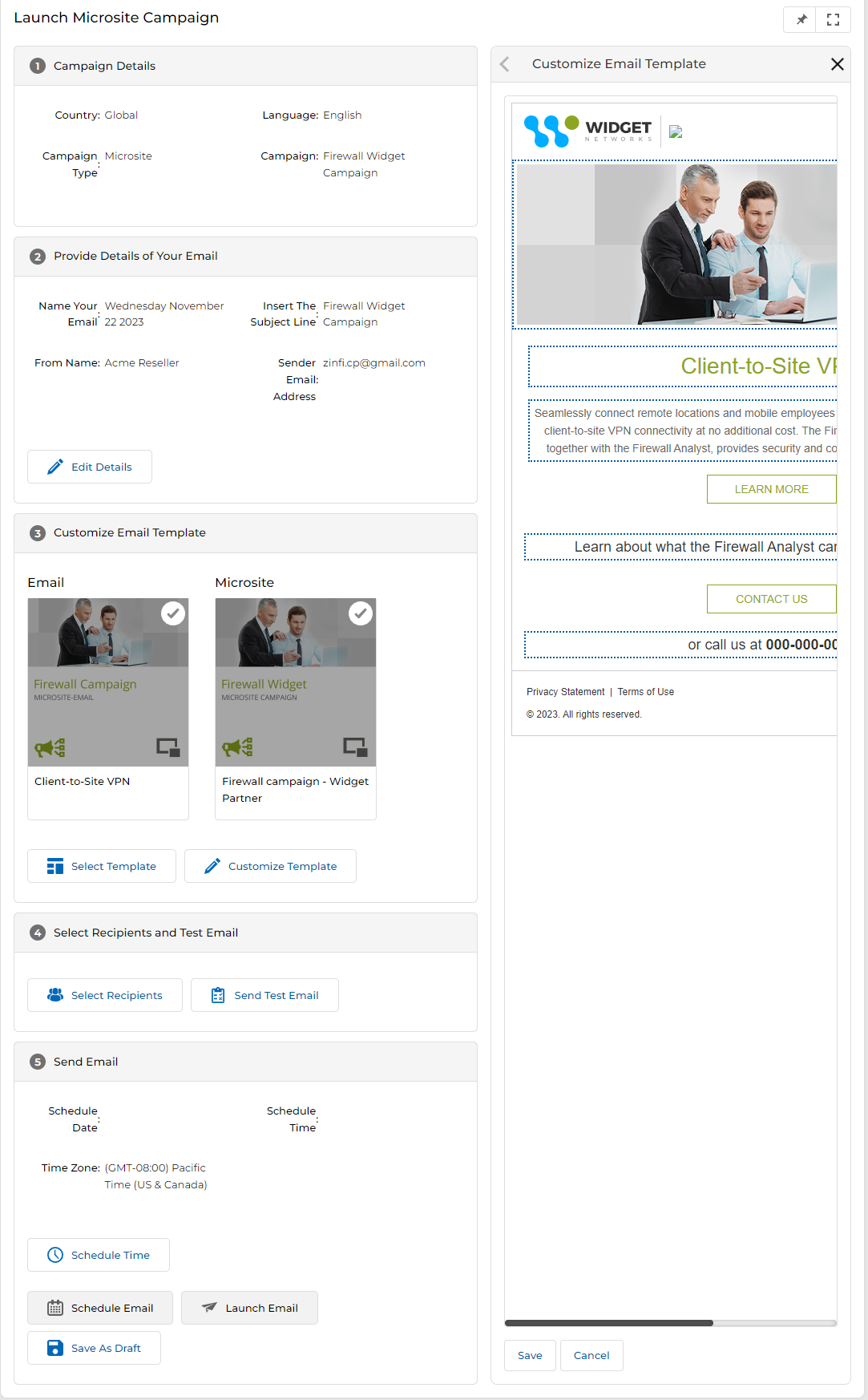Click Provide Details of Your Email header
The image size is (868, 1400).
click(x=245, y=257)
